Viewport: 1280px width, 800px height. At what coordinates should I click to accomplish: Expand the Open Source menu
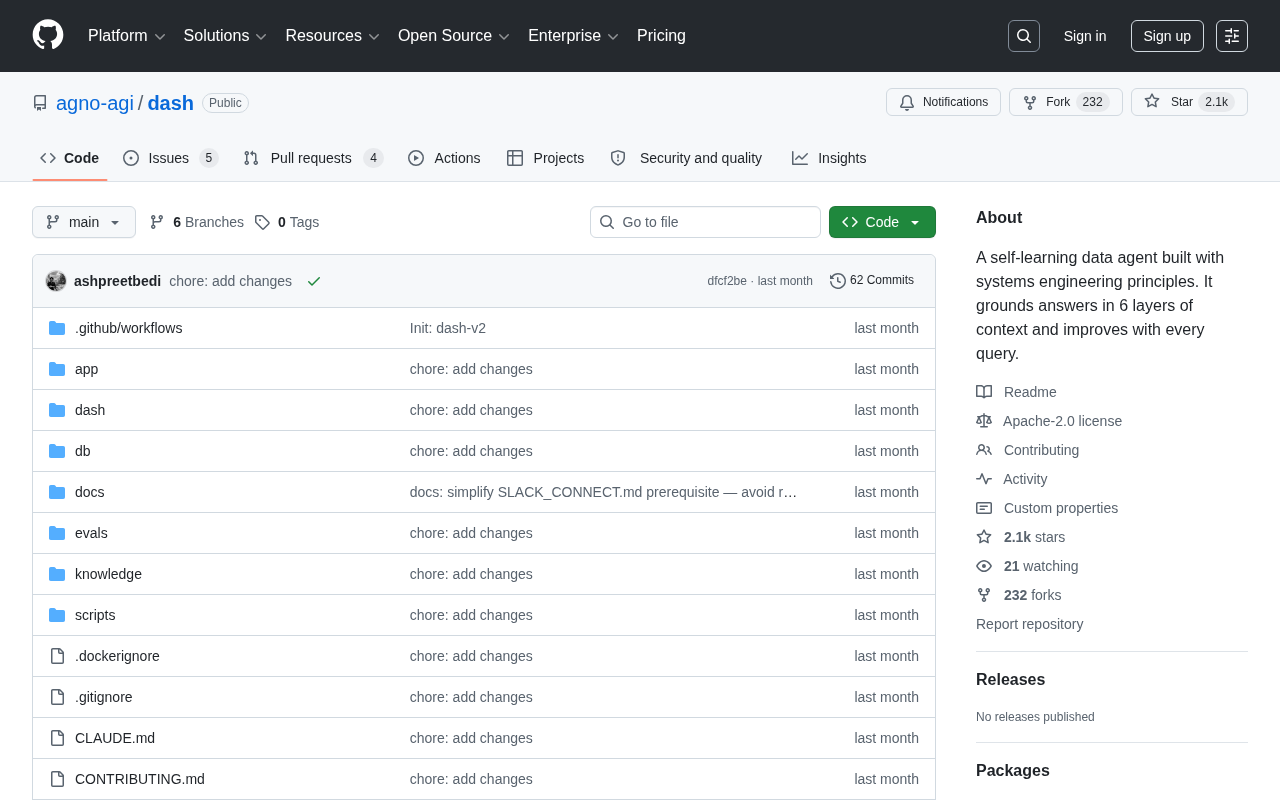pyautogui.click(x=454, y=36)
